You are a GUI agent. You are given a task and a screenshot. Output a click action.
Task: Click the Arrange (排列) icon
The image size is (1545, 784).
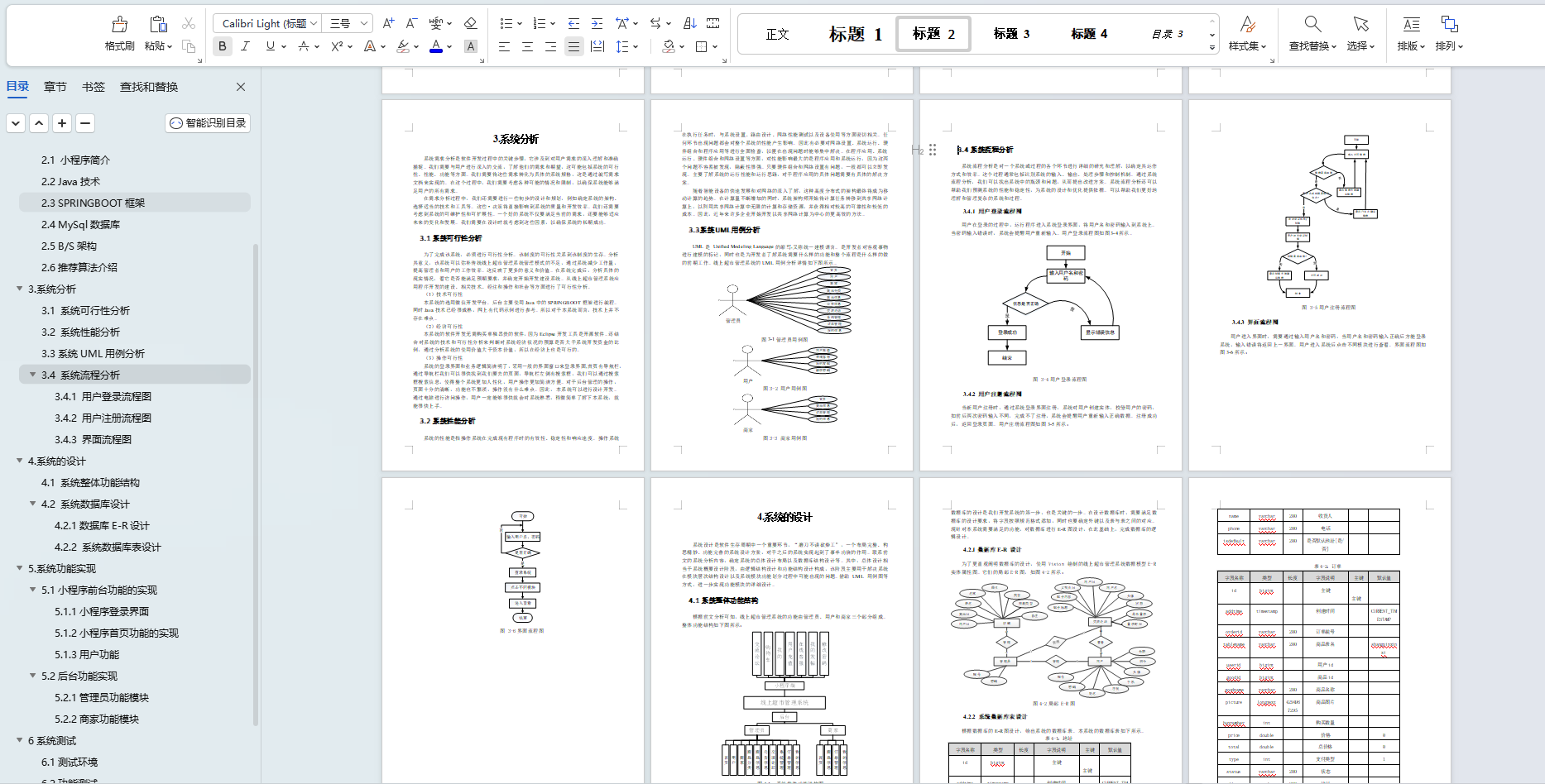coord(1449,24)
